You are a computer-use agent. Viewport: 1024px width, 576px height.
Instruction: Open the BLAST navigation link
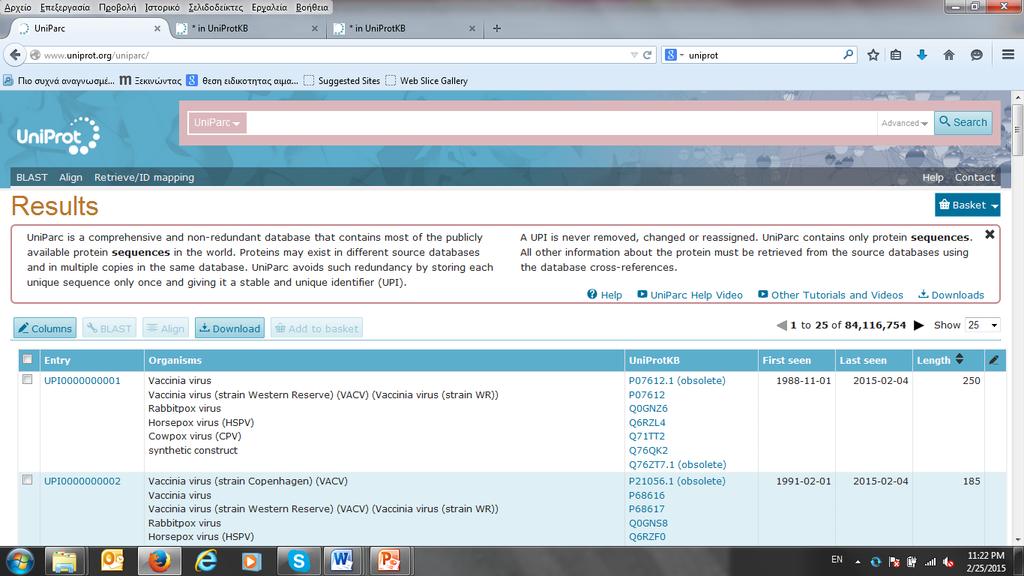point(32,177)
